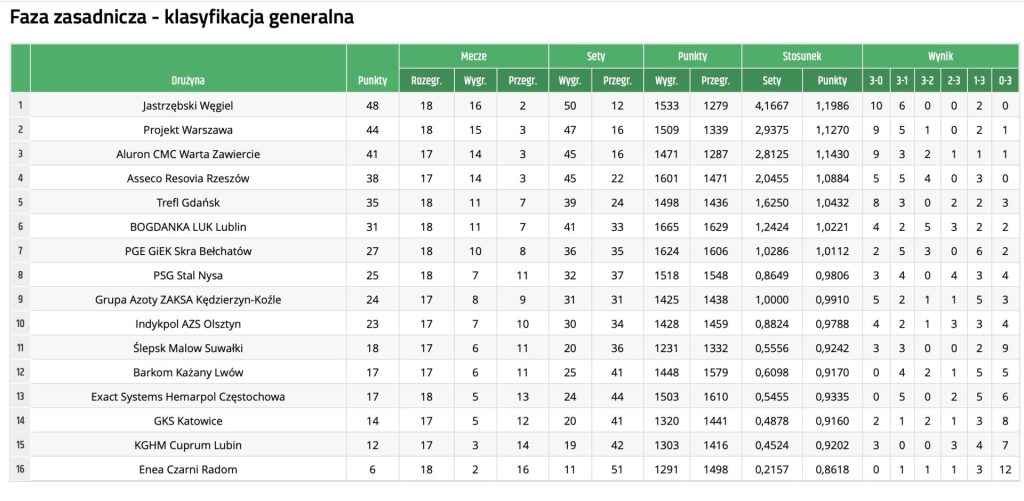Click the 3-0 result column header

(x=876, y=81)
